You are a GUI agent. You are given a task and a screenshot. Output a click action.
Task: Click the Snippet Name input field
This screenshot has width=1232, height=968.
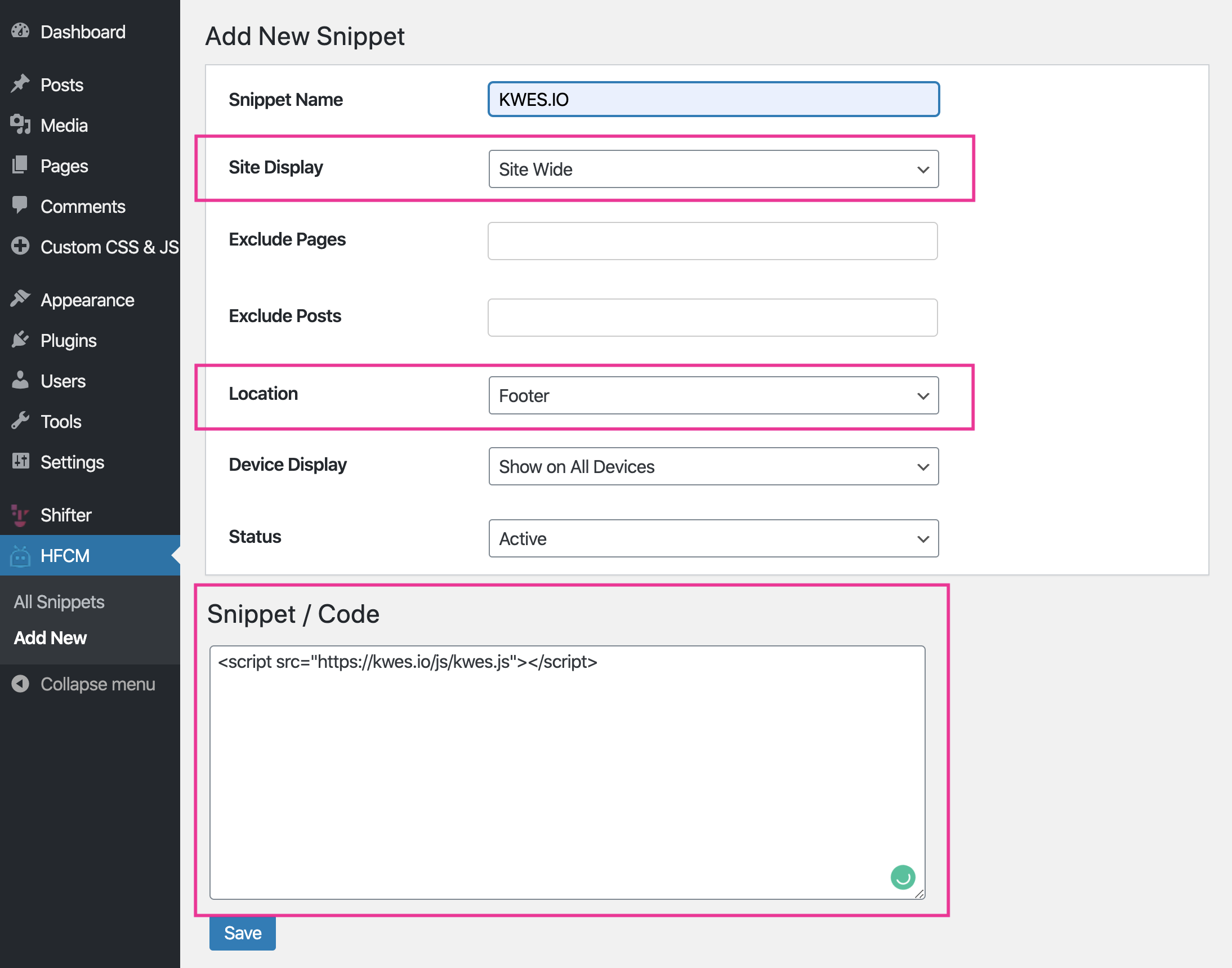coord(713,99)
